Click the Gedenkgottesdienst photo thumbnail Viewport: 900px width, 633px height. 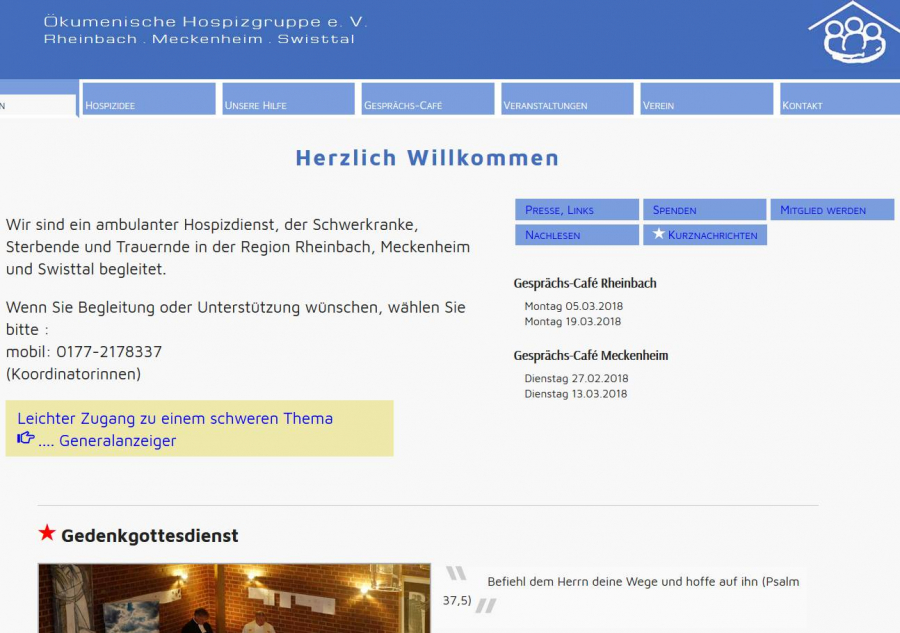coord(234,598)
